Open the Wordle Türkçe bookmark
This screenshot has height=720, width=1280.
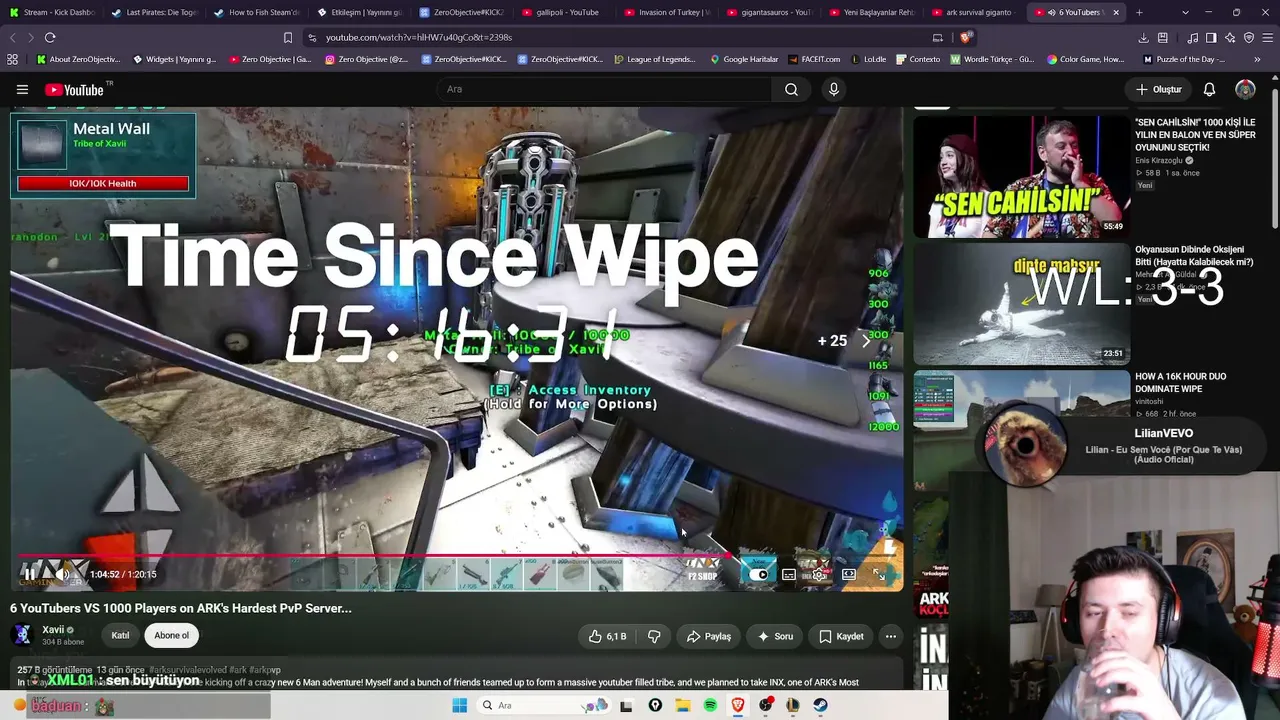tap(992, 59)
